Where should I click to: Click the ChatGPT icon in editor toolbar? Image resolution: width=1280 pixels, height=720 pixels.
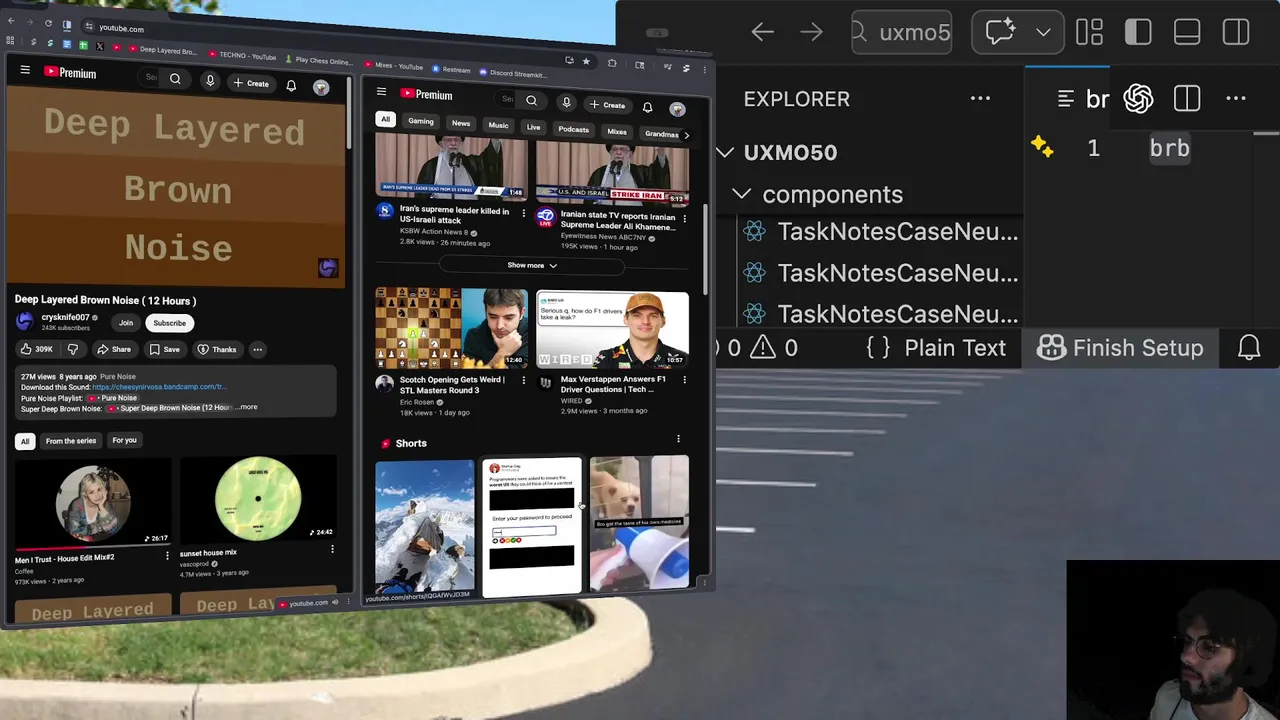1138,98
